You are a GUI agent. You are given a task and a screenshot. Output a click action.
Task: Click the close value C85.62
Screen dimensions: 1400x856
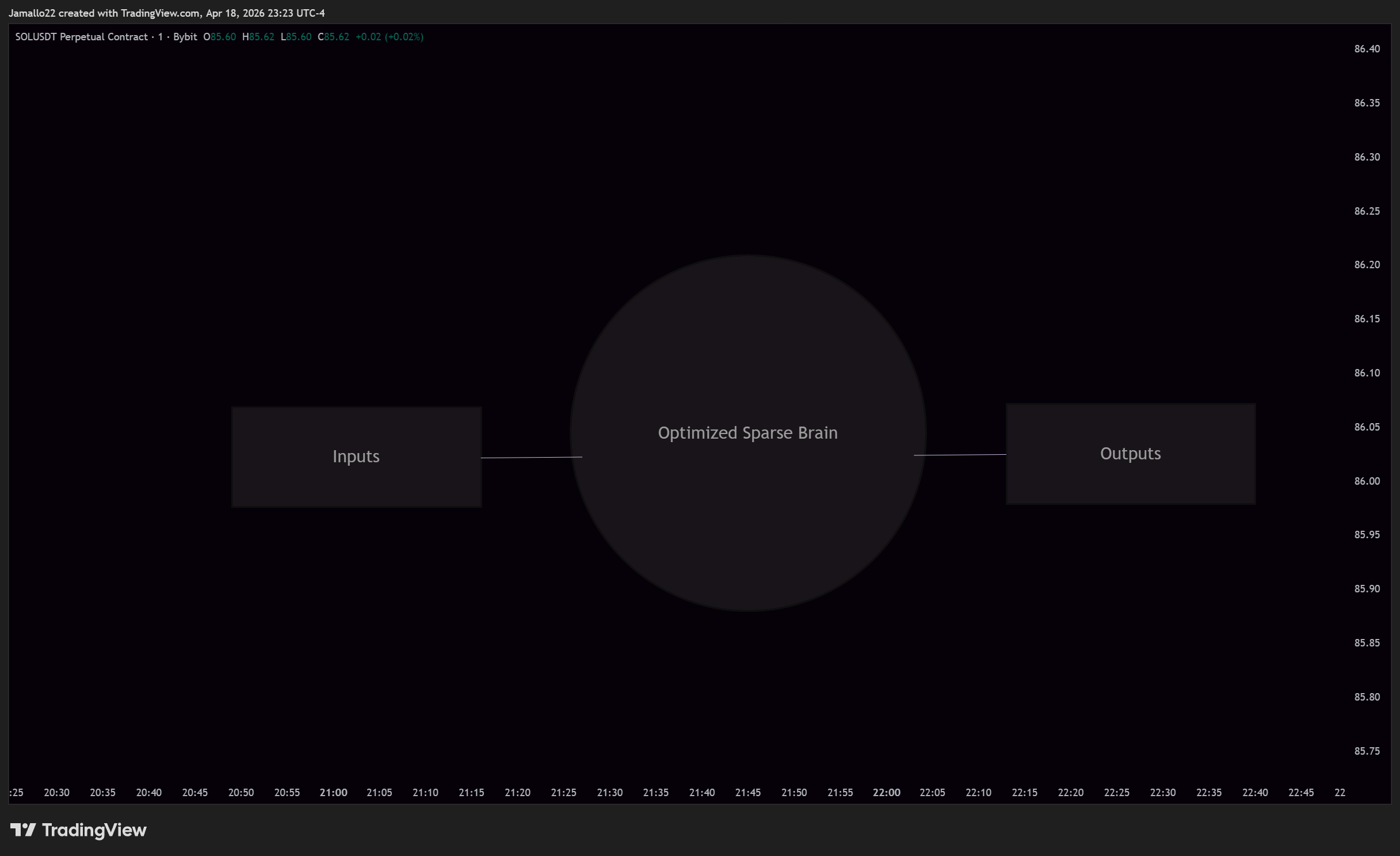tap(334, 37)
